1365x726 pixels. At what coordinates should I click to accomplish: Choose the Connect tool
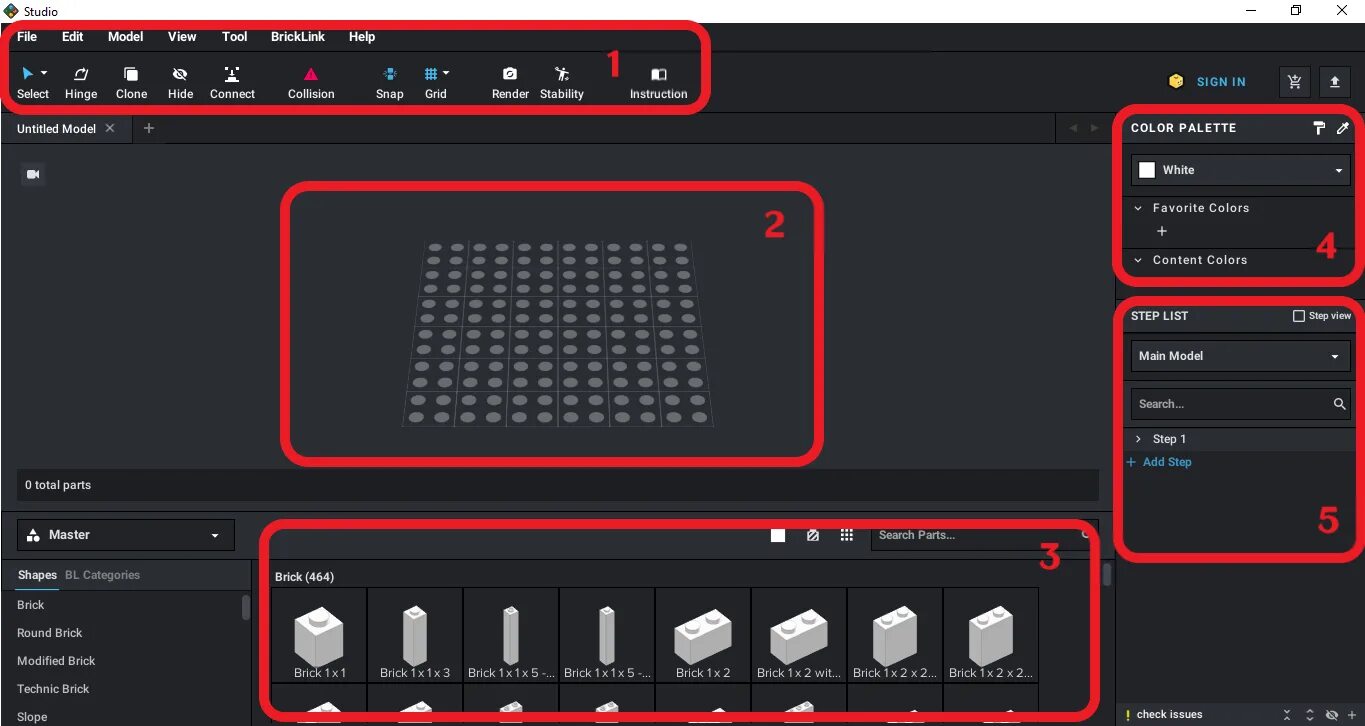click(232, 82)
